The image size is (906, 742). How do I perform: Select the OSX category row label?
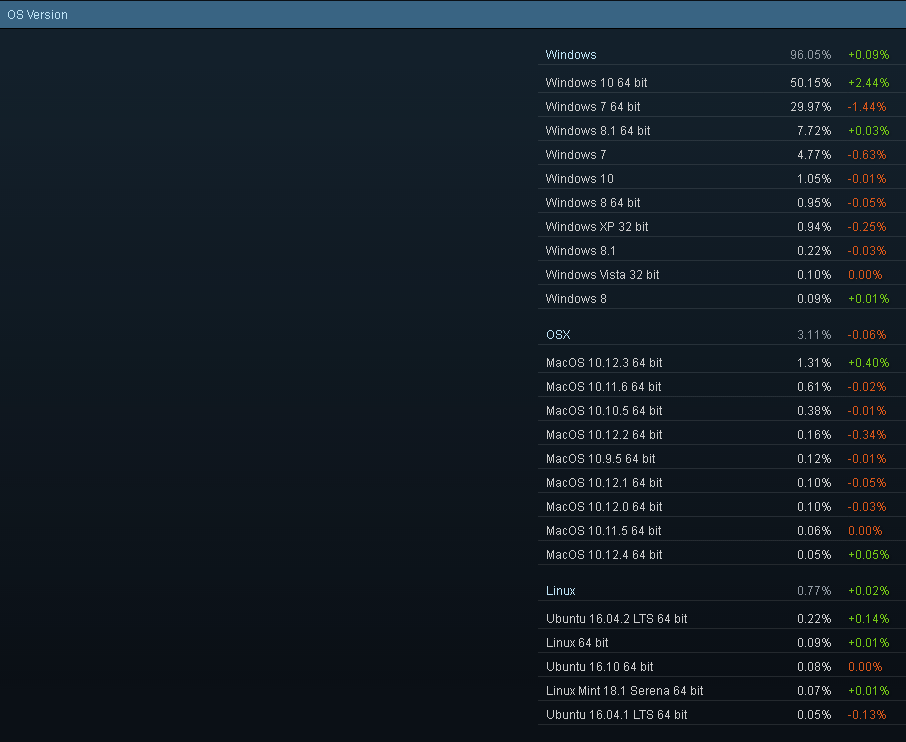point(558,335)
